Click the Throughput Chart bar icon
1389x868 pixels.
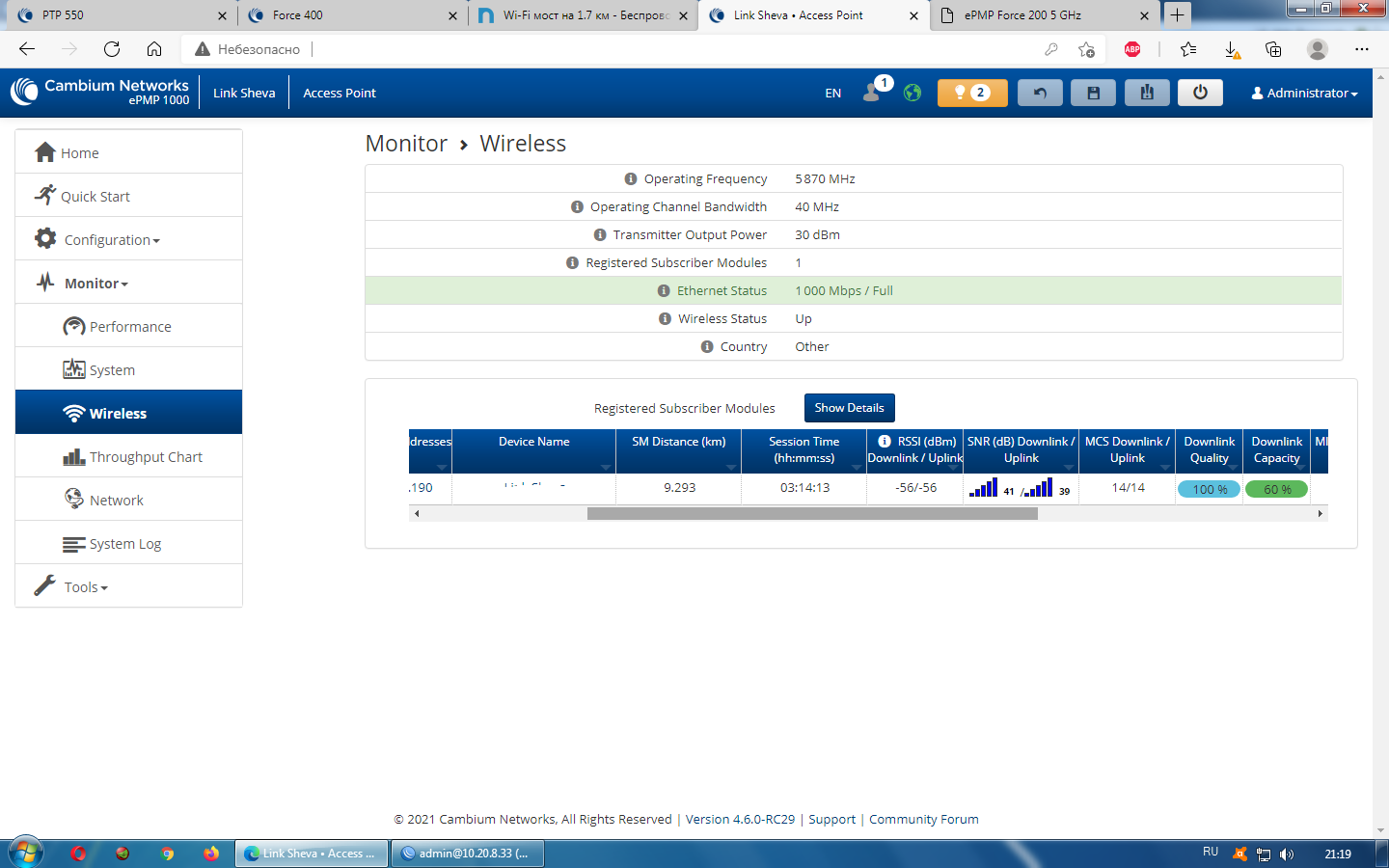click(74, 456)
